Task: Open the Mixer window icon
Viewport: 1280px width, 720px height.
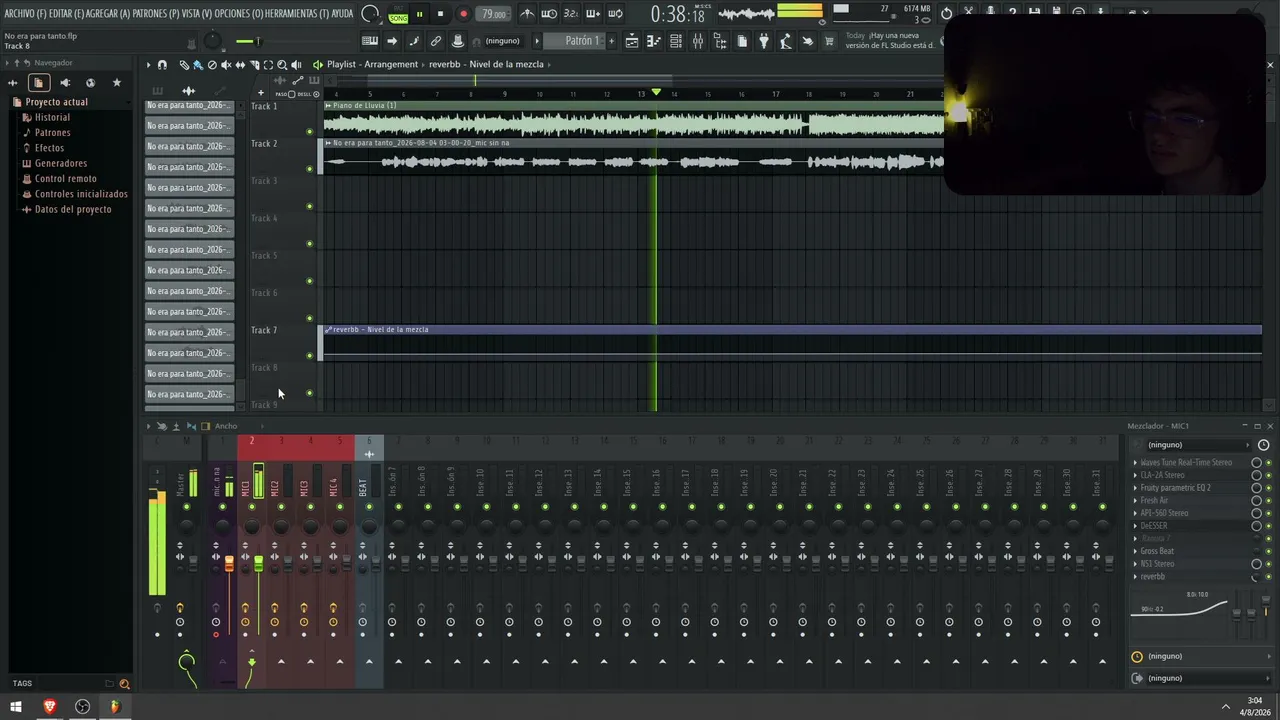Action: pyautogui.click(x=698, y=41)
